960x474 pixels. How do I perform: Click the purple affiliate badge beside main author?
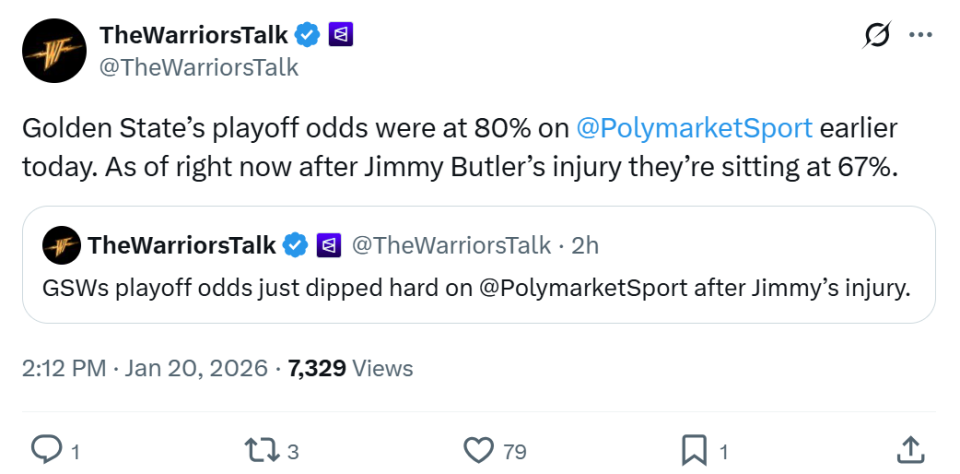[x=341, y=35]
